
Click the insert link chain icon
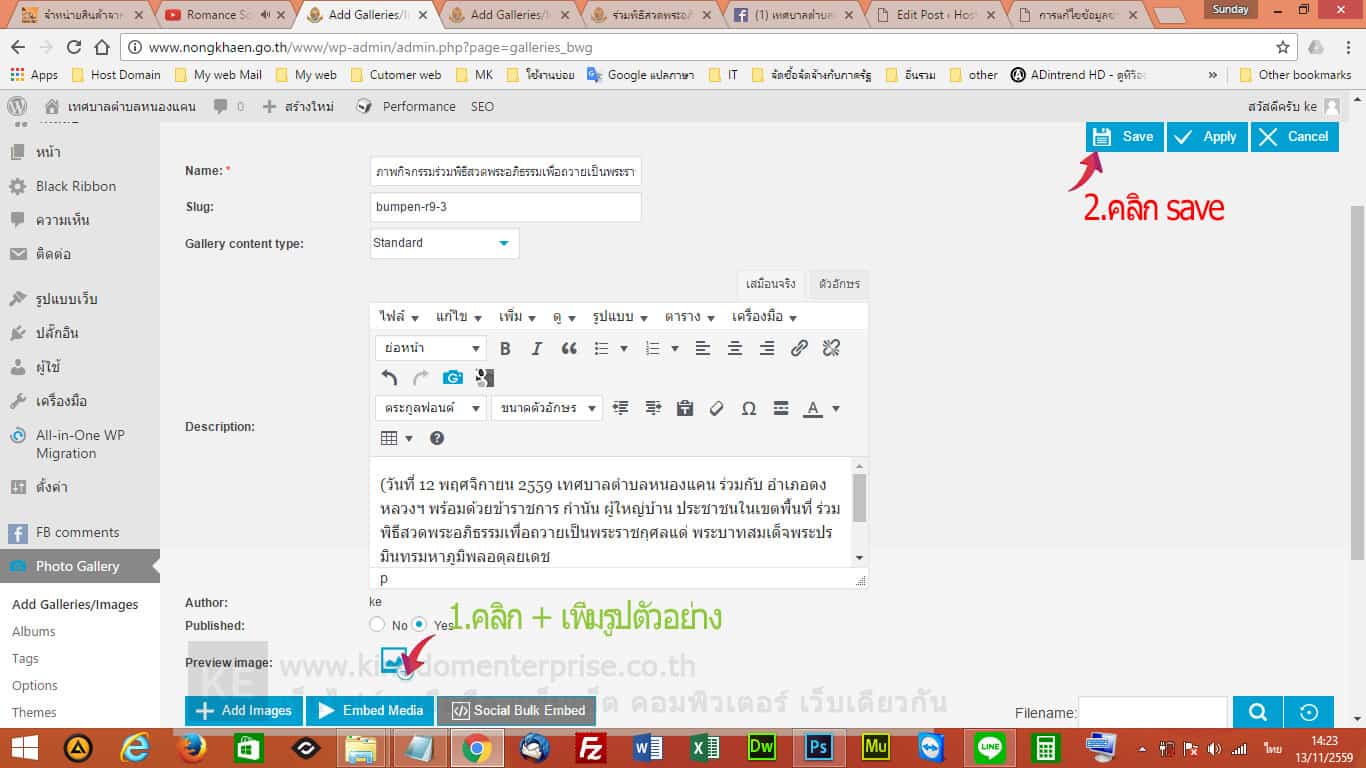pyautogui.click(x=799, y=349)
